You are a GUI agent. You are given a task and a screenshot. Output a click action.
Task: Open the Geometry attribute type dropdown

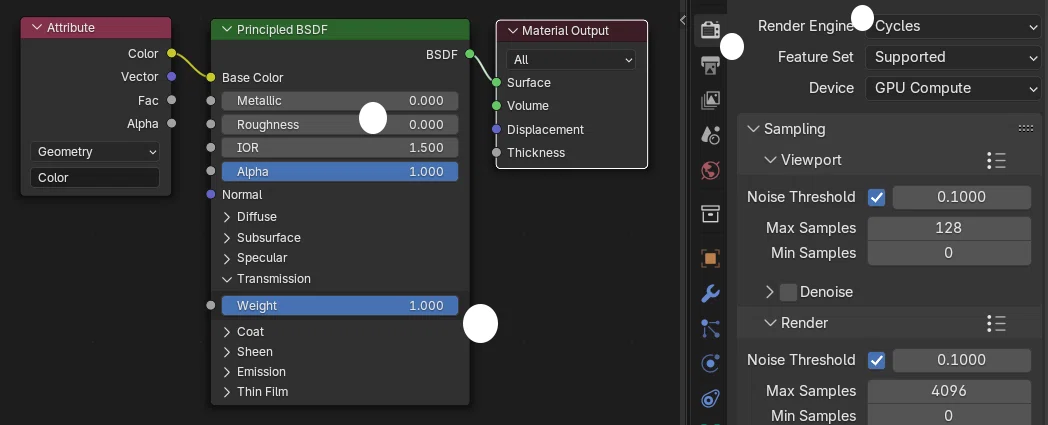pos(95,152)
